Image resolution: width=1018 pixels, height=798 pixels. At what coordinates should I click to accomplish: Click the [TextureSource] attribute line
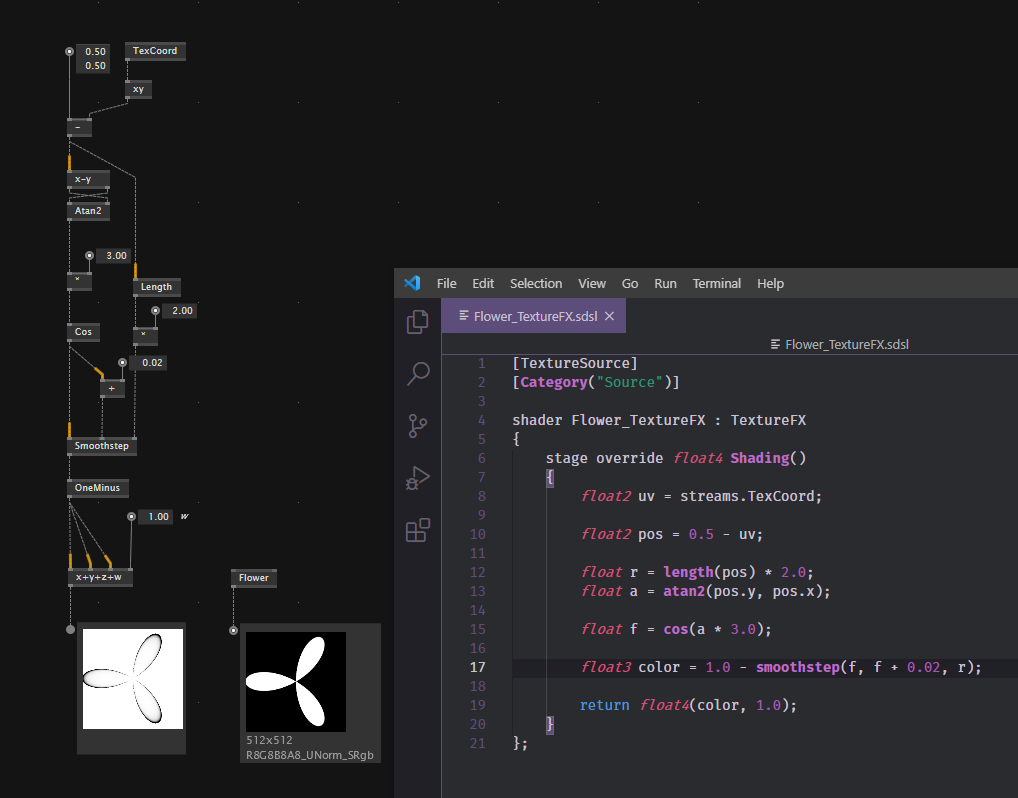tap(575, 364)
